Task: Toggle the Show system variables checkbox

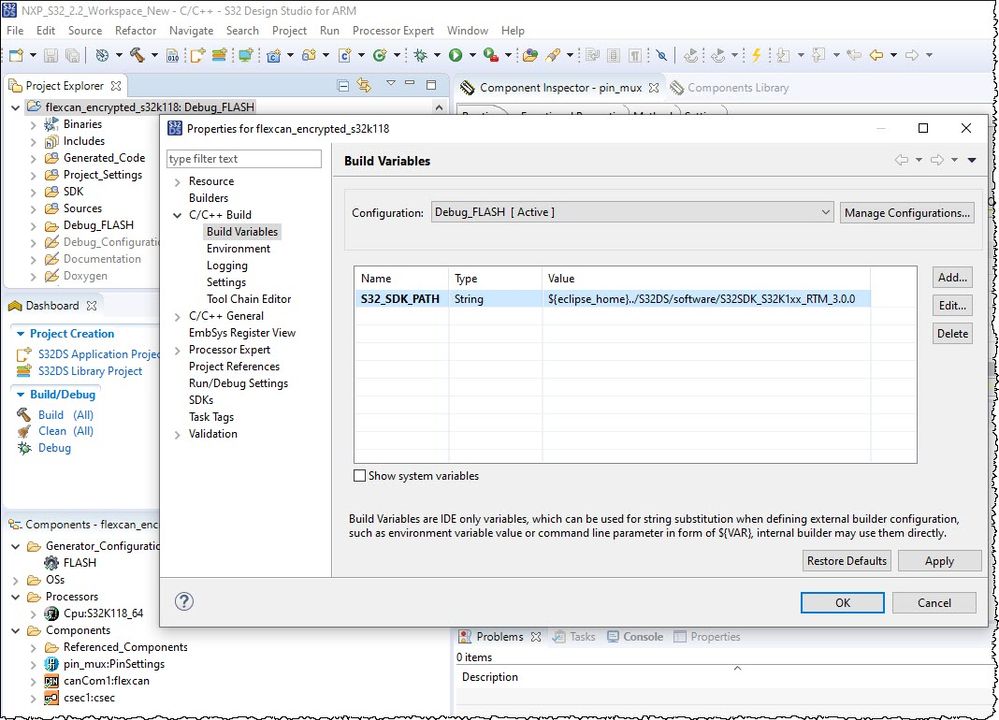Action: [360, 475]
